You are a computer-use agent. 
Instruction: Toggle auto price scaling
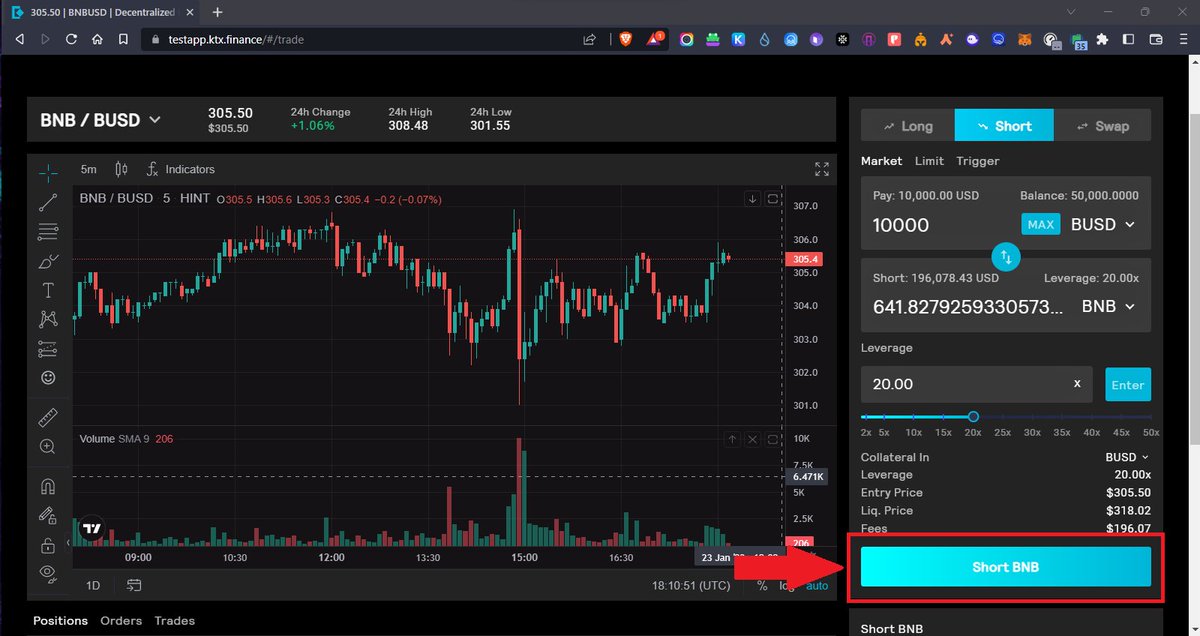pos(817,585)
